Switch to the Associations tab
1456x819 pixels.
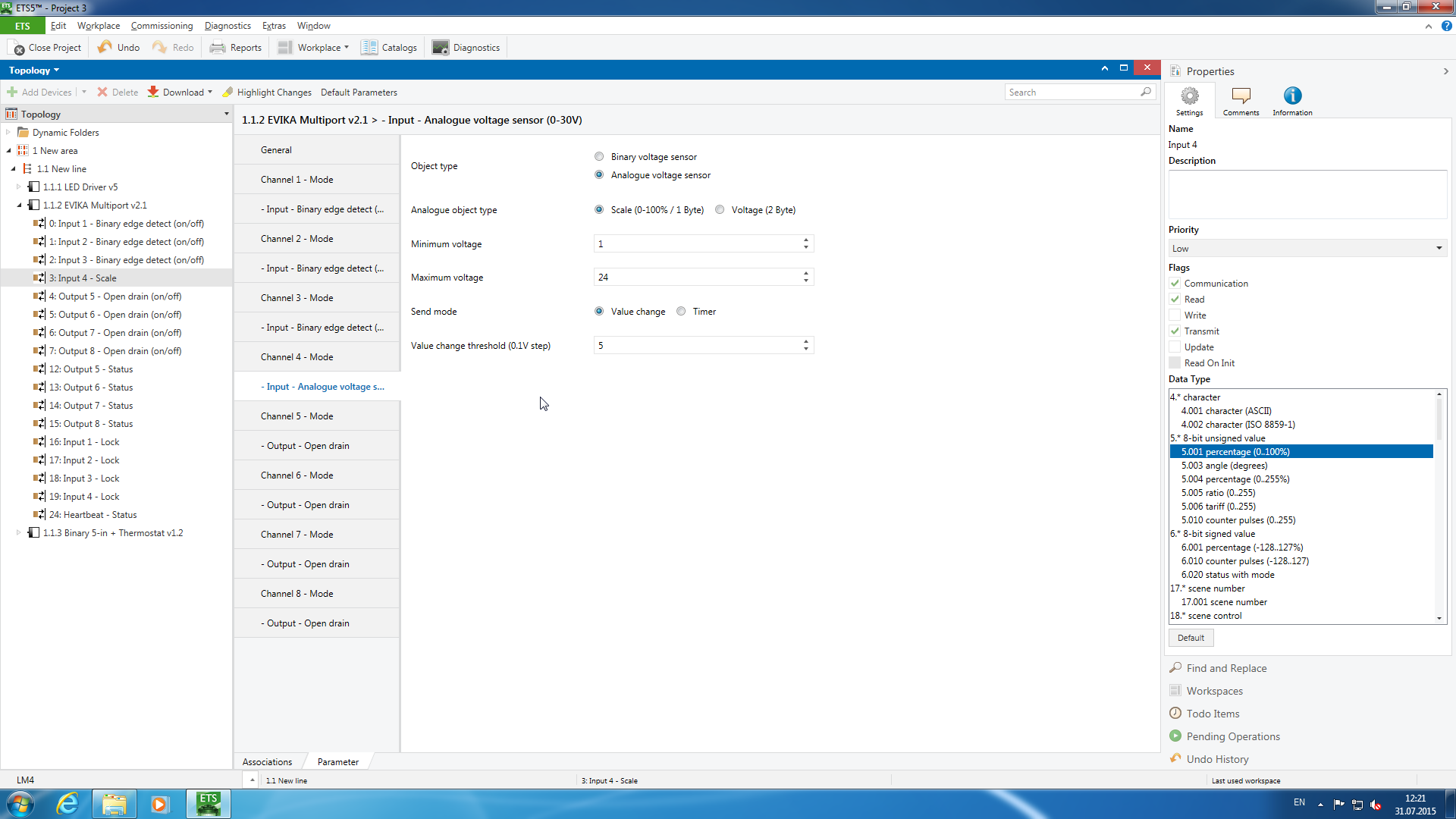point(267,762)
